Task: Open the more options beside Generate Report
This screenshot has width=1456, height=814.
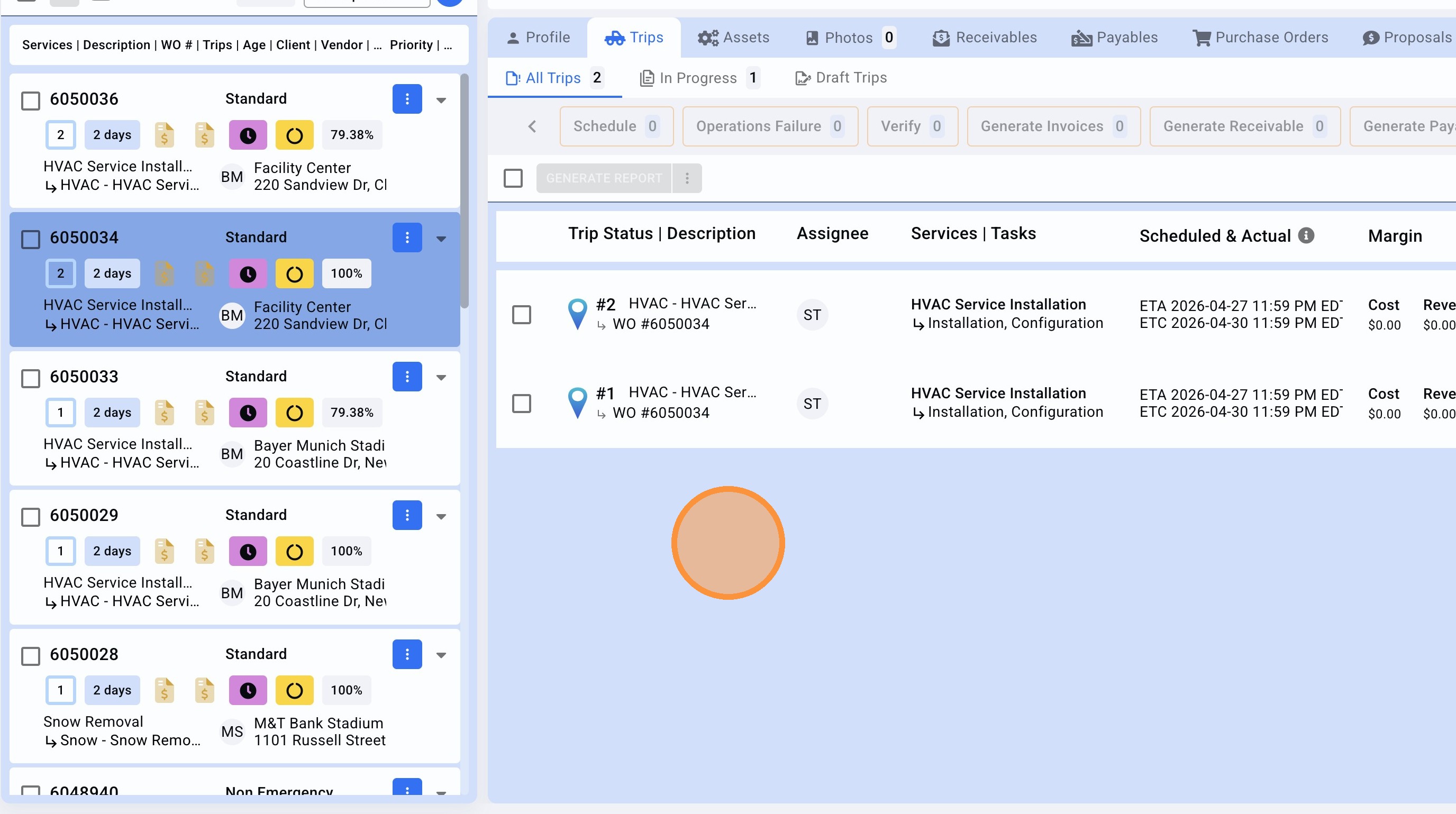Action: pyautogui.click(x=687, y=178)
